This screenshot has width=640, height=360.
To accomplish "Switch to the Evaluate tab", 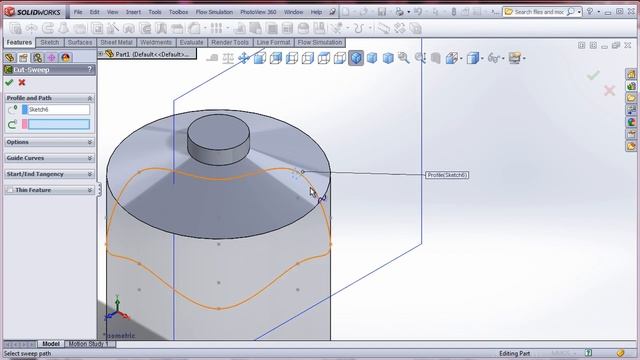I will click(191, 42).
